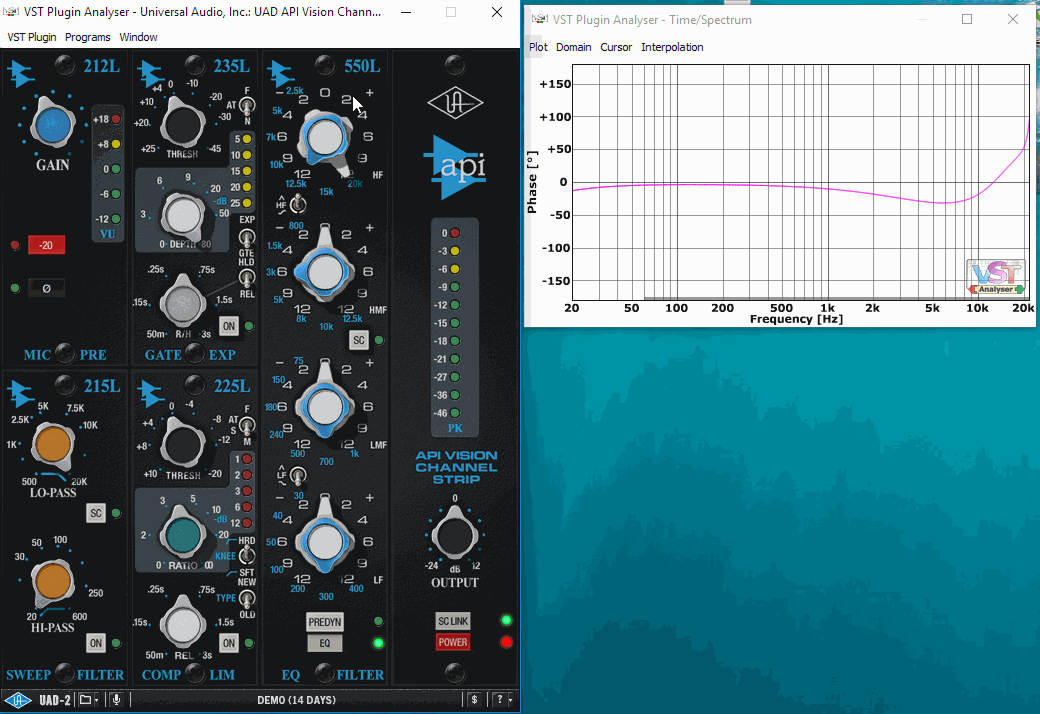Click the 550L HF band knob
The image size is (1040, 714).
pos(325,138)
